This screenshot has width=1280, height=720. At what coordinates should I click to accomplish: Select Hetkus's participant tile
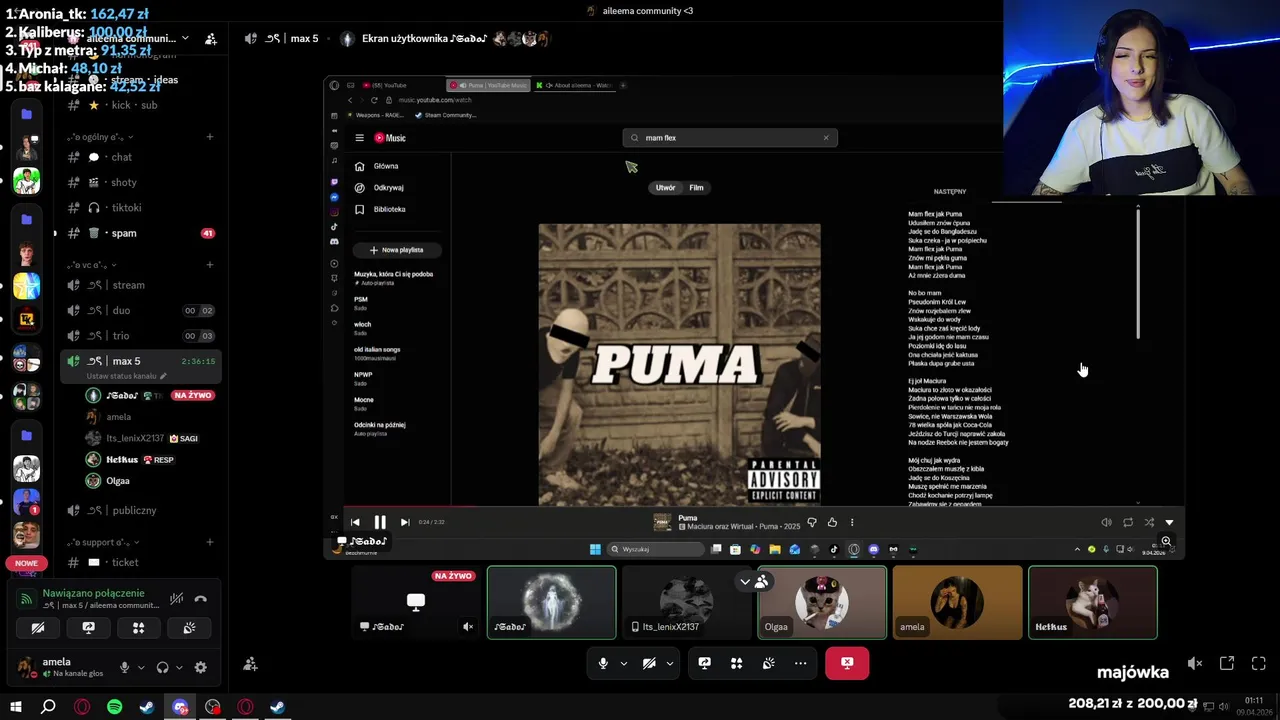click(x=1093, y=602)
